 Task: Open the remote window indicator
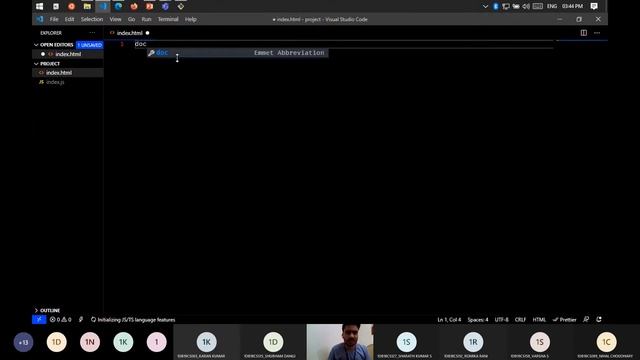[39, 320]
